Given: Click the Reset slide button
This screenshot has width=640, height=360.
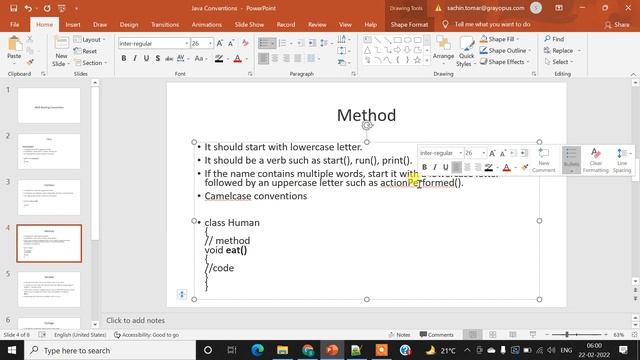Looking at the screenshot, I should (x=85, y=51).
